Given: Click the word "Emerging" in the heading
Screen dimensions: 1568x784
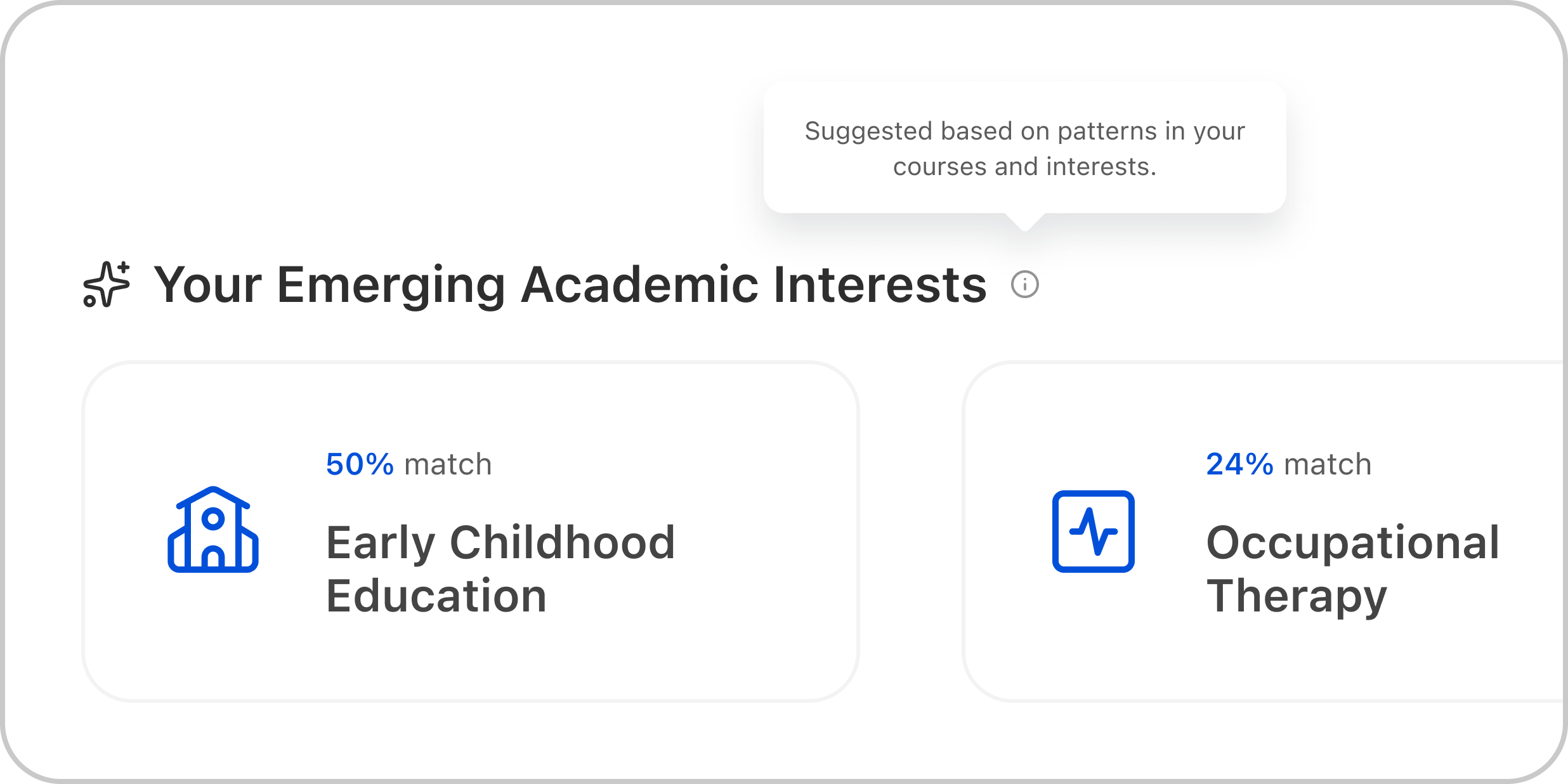Looking at the screenshot, I should pos(391,285).
